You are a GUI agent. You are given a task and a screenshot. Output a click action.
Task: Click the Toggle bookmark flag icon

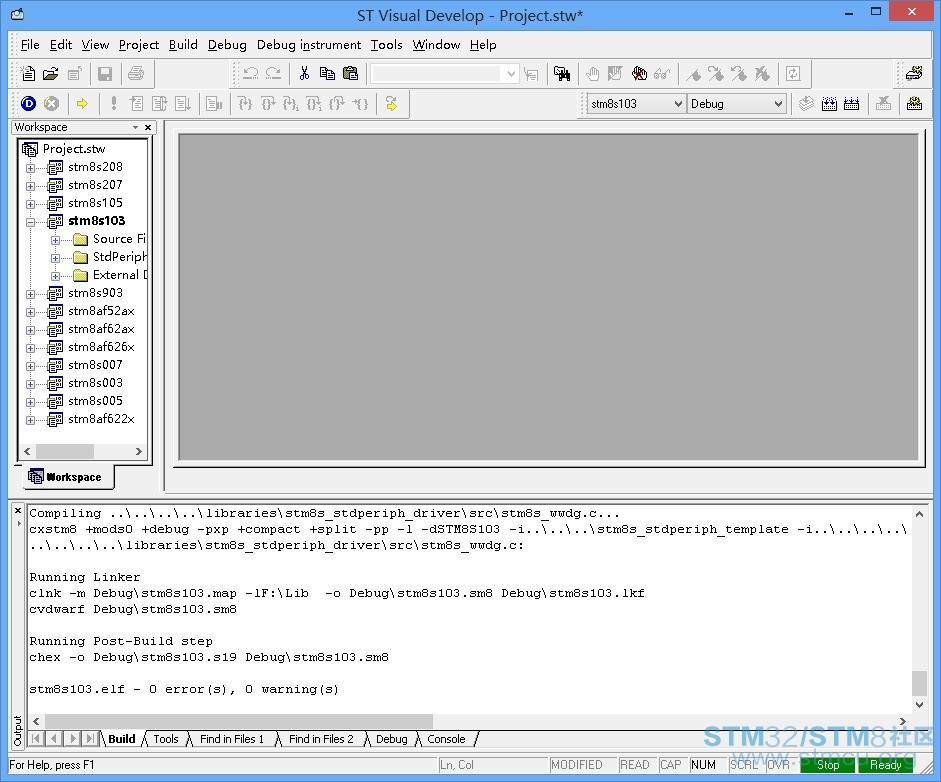click(694, 74)
